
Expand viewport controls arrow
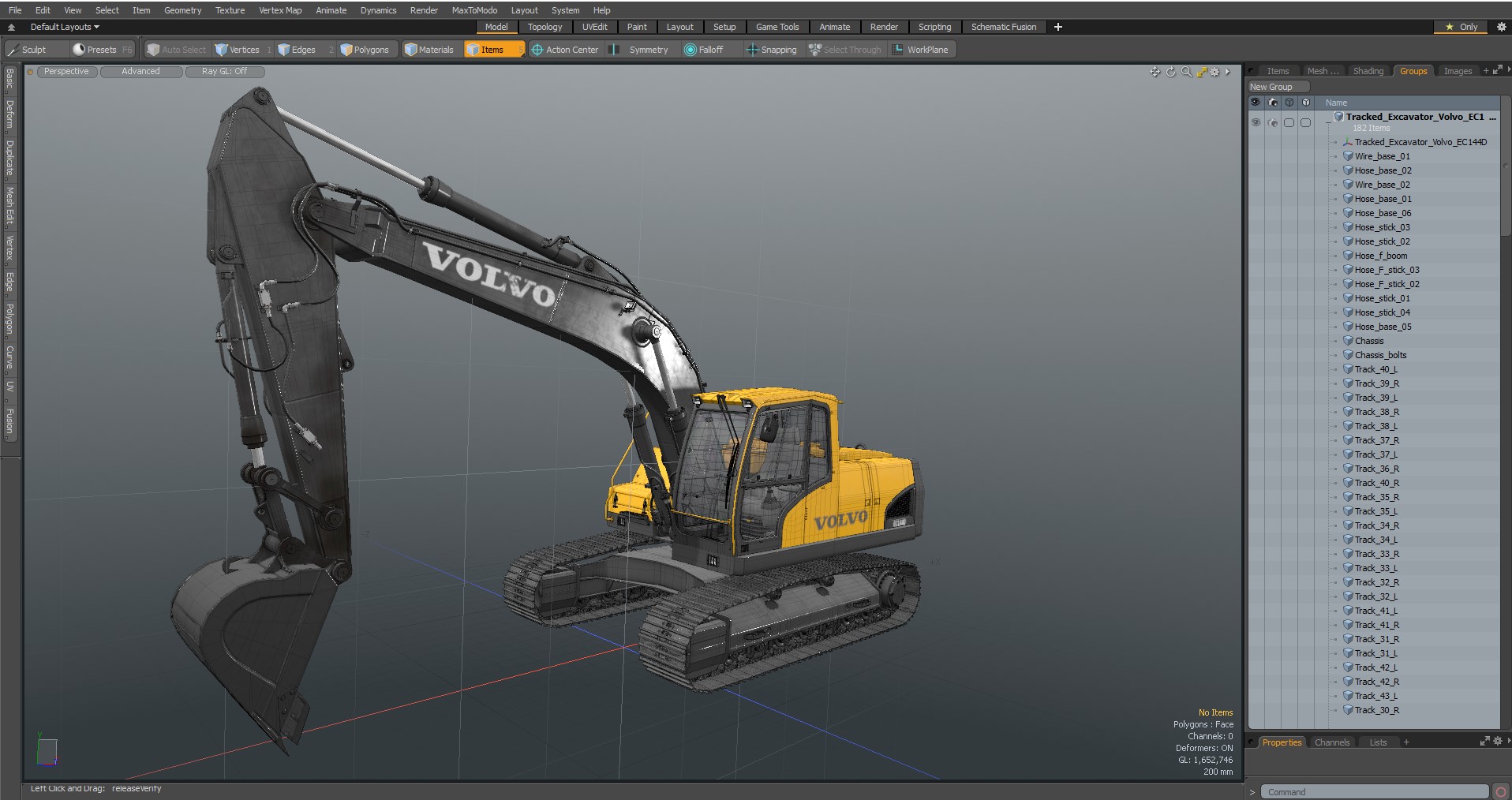pos(1228,72)
